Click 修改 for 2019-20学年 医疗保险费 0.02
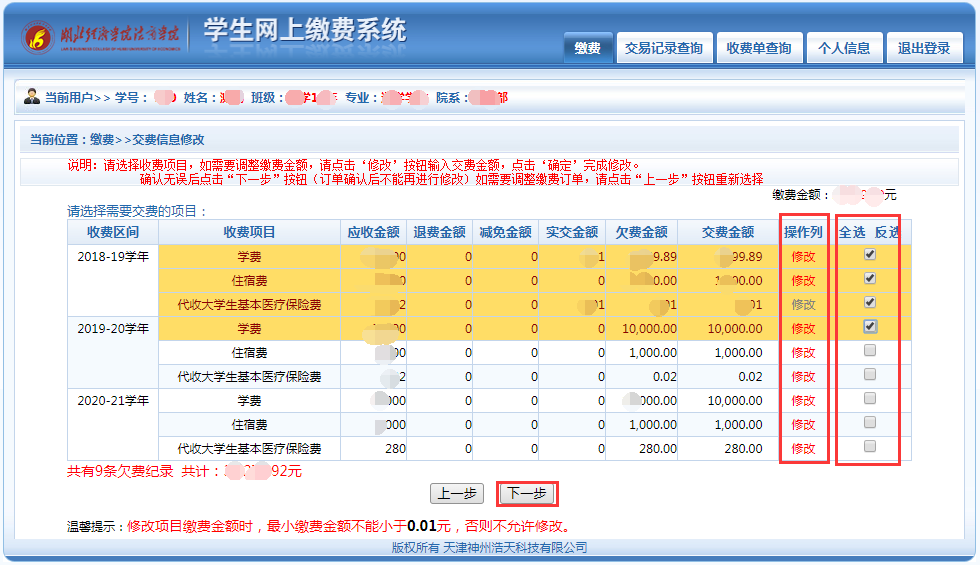 coord(803,377)
